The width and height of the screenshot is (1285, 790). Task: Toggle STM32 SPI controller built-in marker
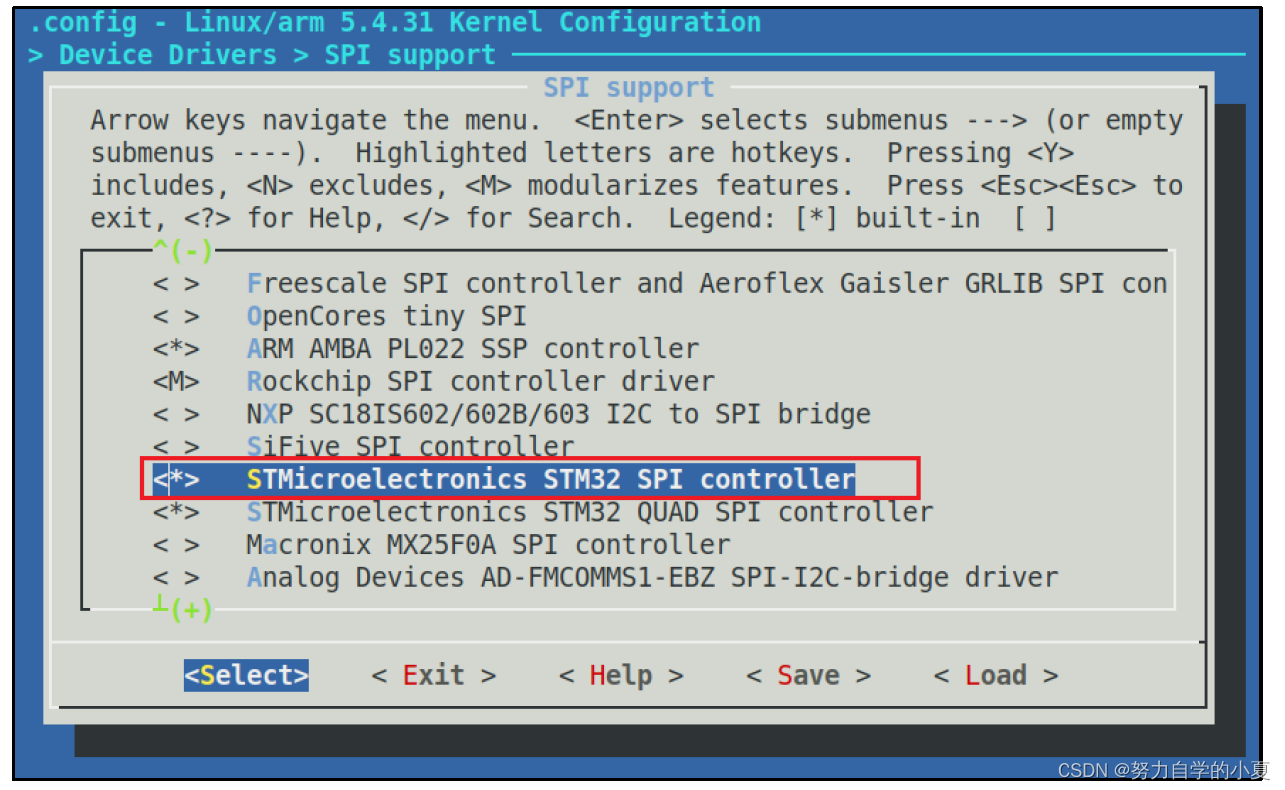(x=176, y=480)
